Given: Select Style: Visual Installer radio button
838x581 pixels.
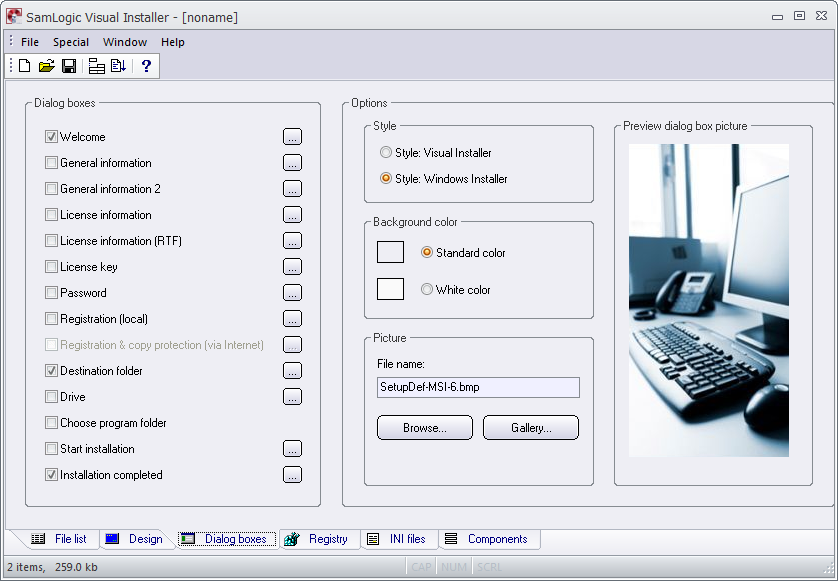Looking at the screenshot, I should (x=386, y=152).
